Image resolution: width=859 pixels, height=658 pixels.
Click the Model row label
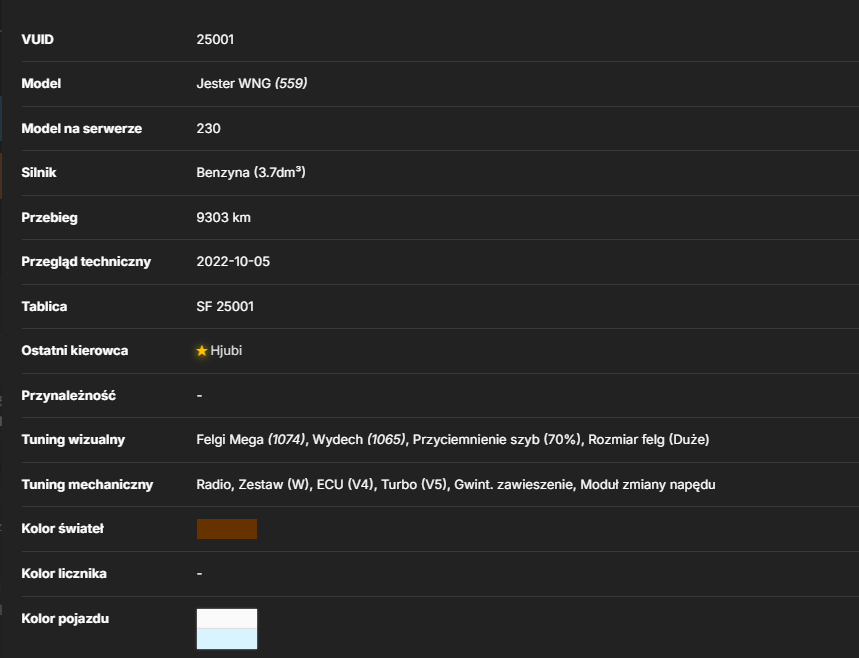click(x=41, y=83)
